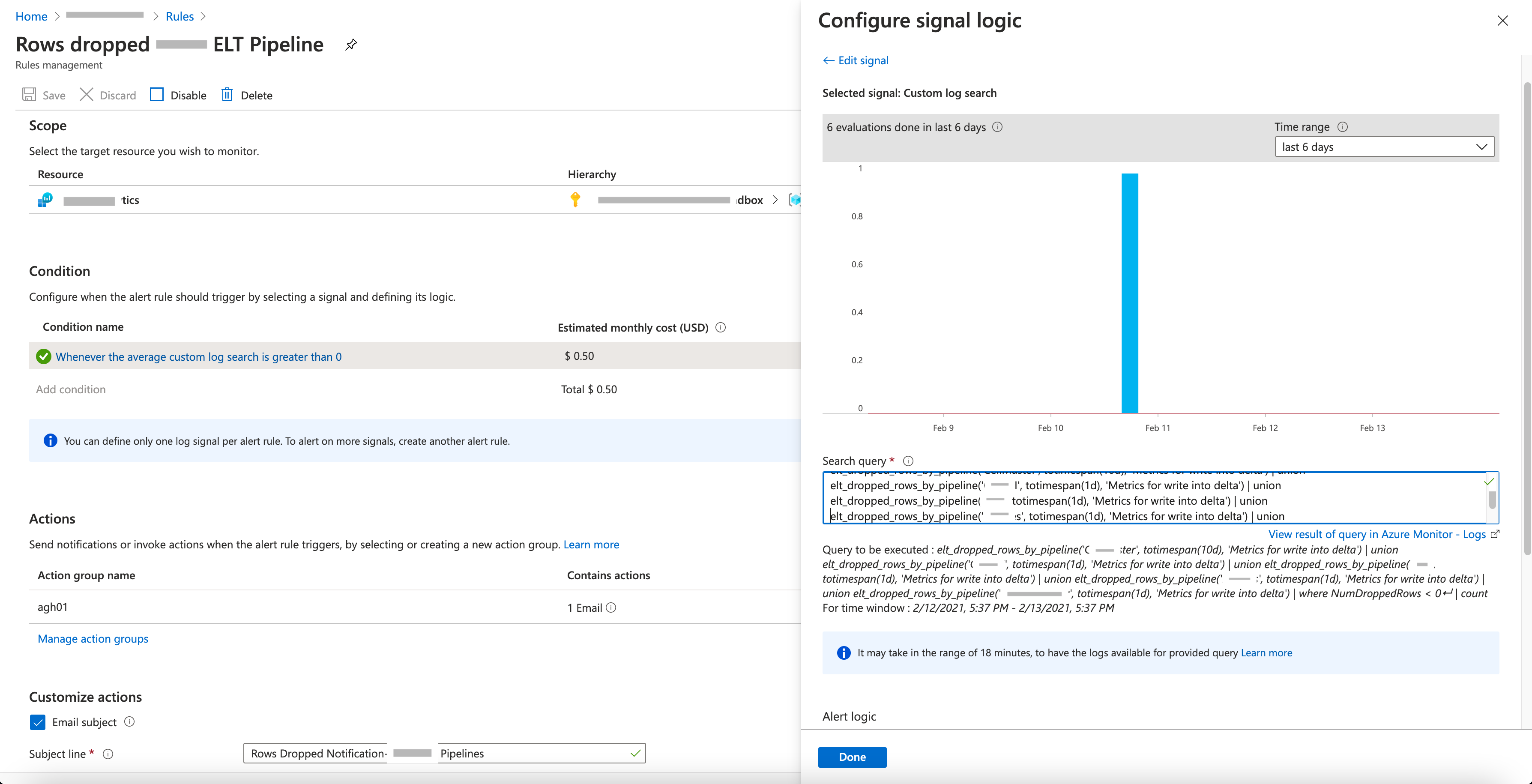Viewport: 1532px width, 784px height.
Task: Open the Time range dropdown
Action: coord(1384,147)
